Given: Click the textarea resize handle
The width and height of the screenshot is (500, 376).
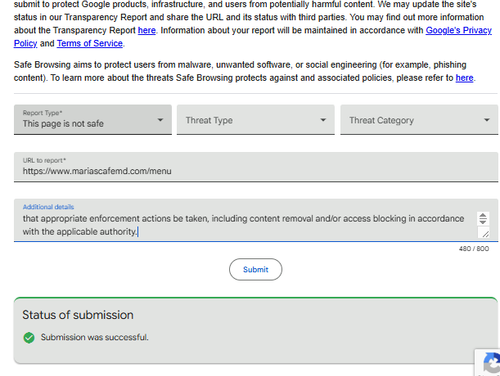Looking at the screenshot, I should [484, 233].
